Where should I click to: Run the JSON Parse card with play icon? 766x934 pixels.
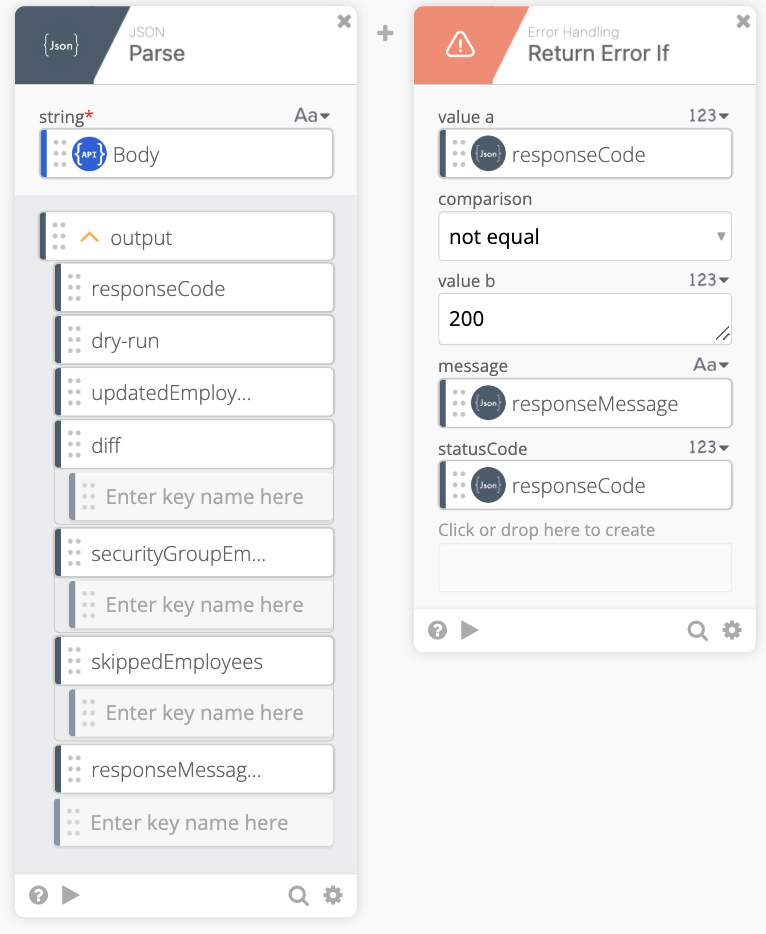point(71,895)
